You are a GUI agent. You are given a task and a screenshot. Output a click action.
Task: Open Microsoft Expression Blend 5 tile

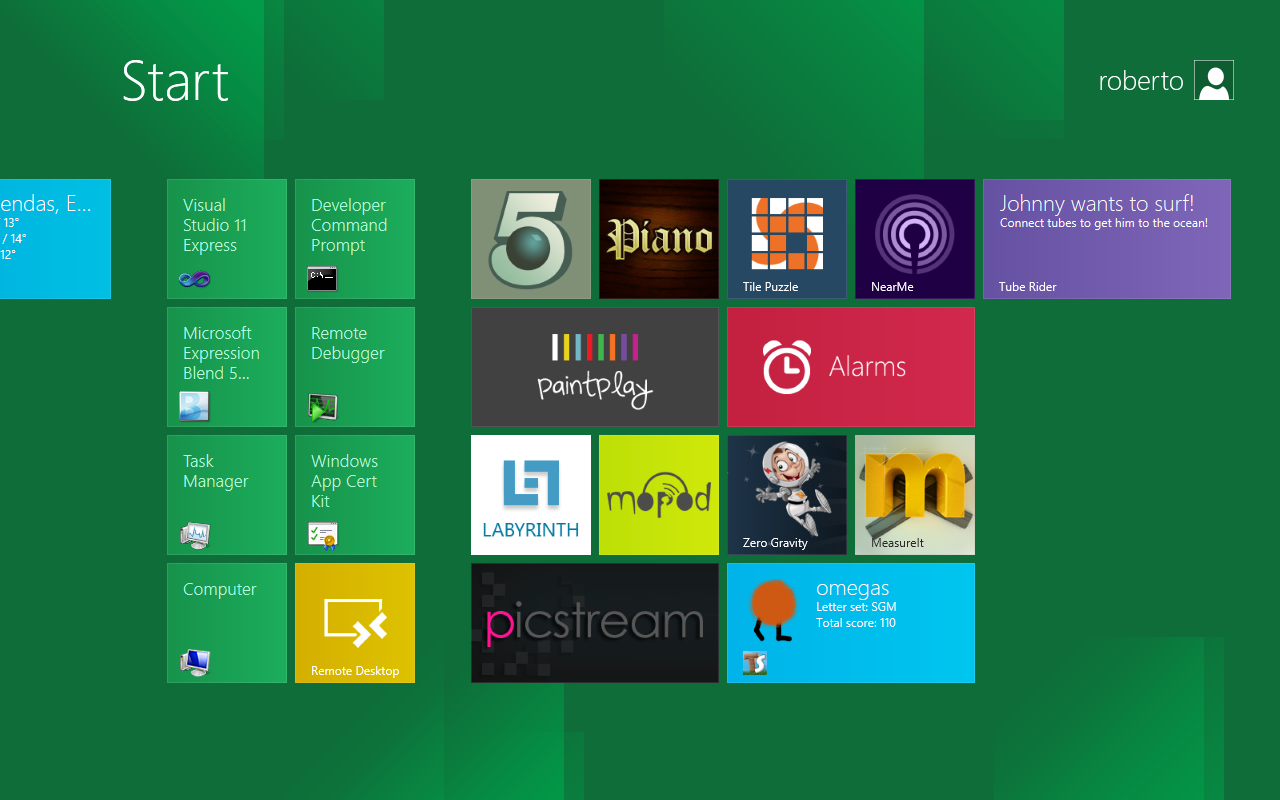click(227, 367)
